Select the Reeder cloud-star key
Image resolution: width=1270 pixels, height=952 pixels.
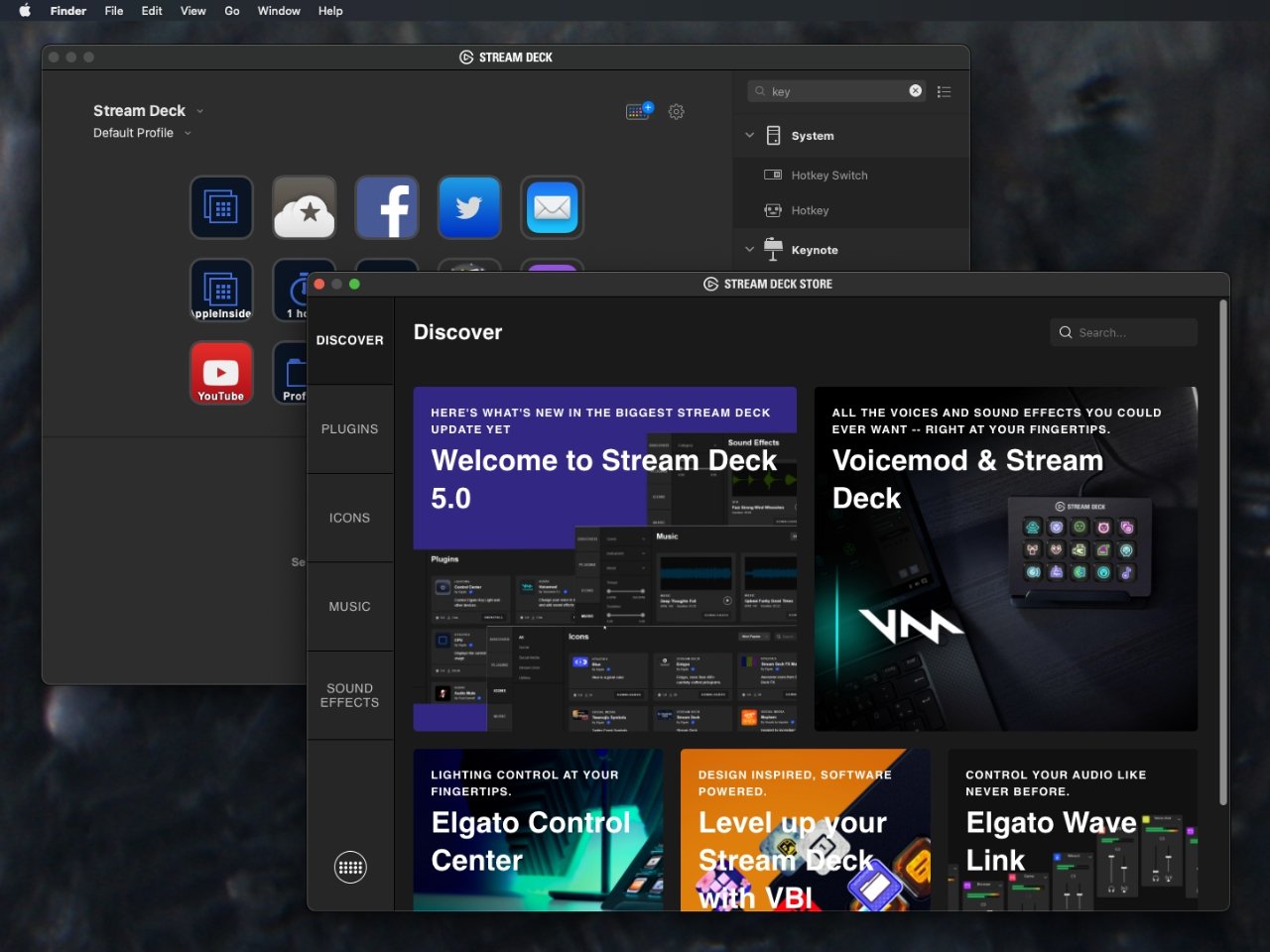[305, 207]
